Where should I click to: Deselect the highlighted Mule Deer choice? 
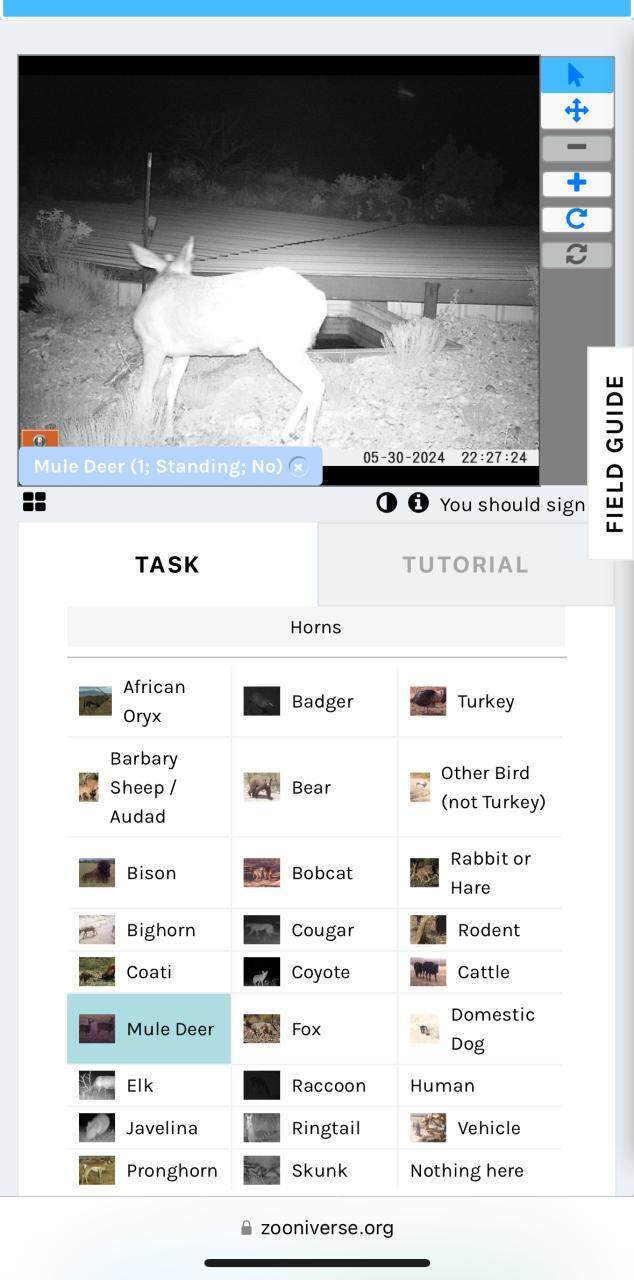point(149,1029)
